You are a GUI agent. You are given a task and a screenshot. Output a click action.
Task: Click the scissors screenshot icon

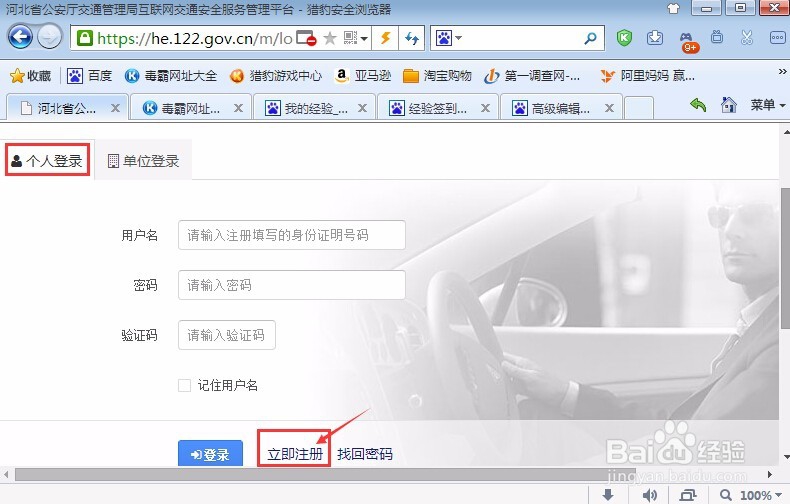(x=747, y=38)
